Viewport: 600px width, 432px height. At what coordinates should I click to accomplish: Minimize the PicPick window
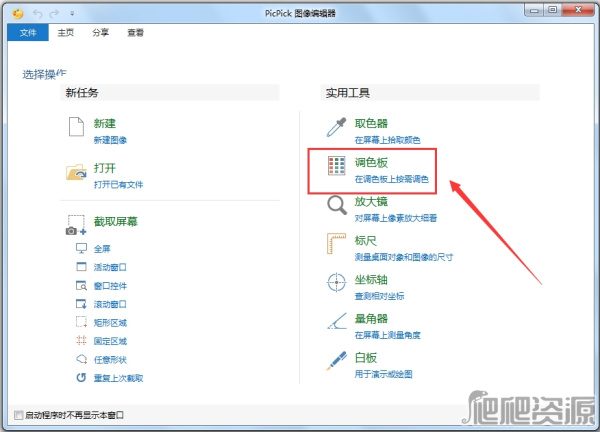[535, 10]
